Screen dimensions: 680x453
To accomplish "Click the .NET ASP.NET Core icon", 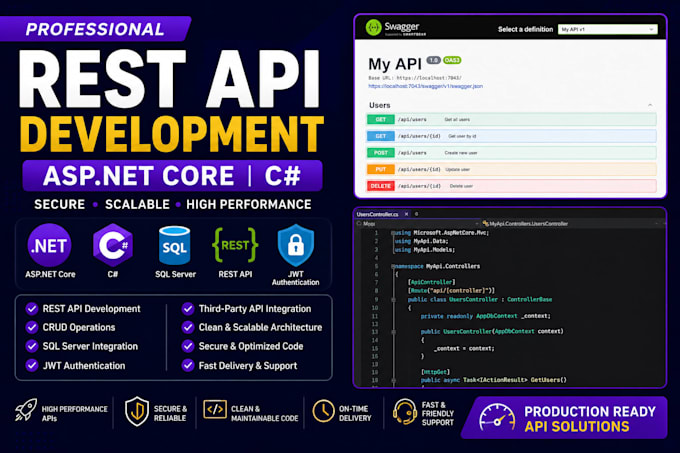I will (49, 245).
